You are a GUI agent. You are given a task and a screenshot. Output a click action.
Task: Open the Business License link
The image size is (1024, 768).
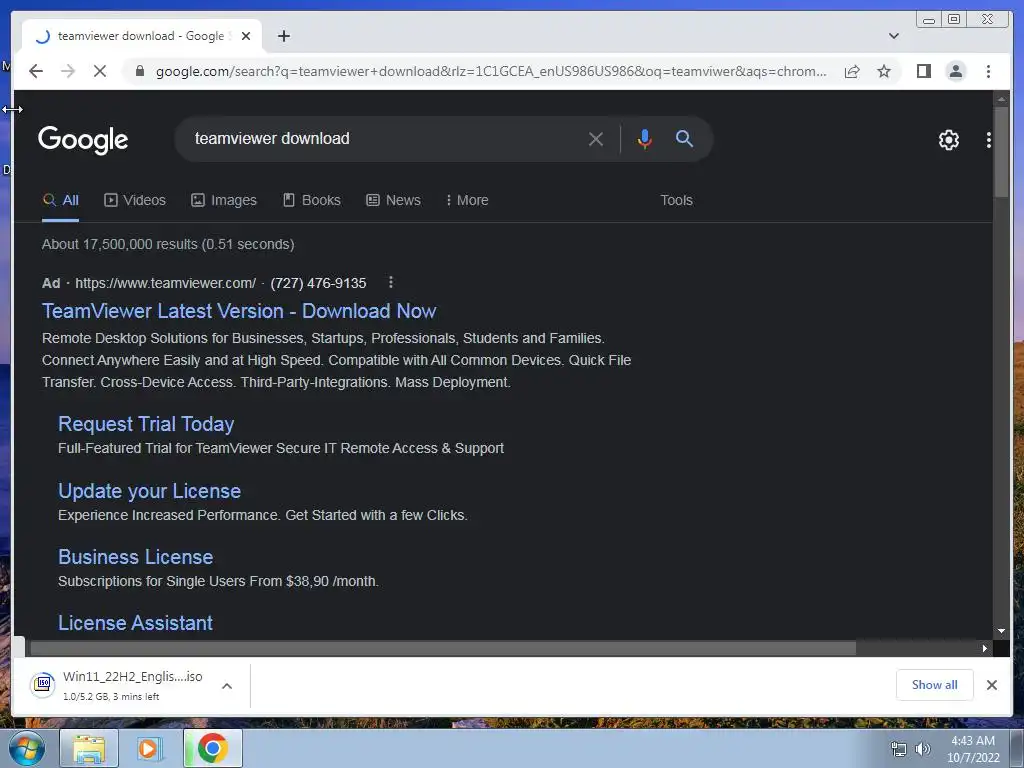(135, 557)
